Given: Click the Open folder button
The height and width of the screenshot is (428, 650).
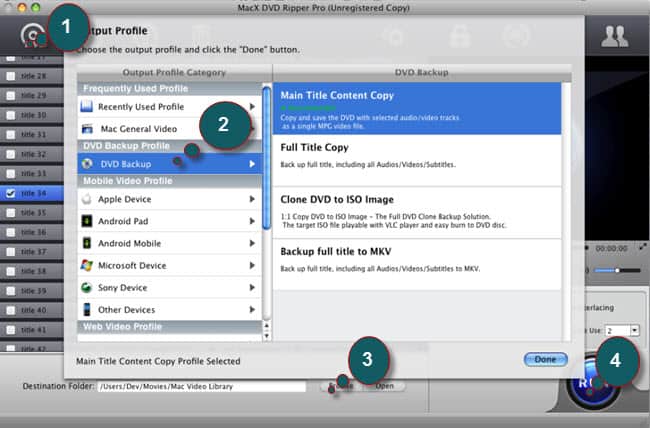Looking at the screenshot, I should click(384, 386).
